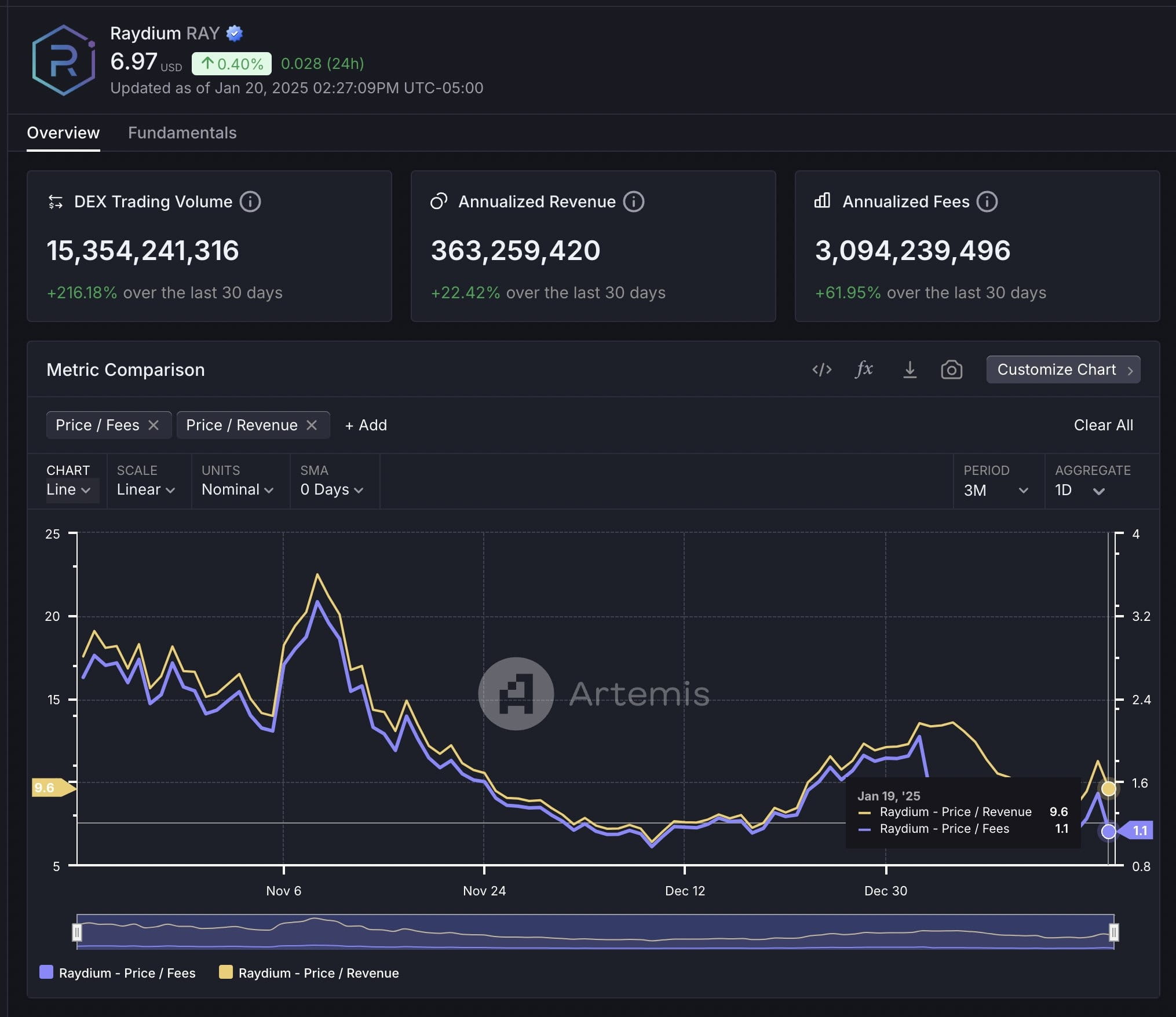This screenshot has width=1176, height=1017.
Task: Open the fx formula icon
Action: (x=864, y=369)
